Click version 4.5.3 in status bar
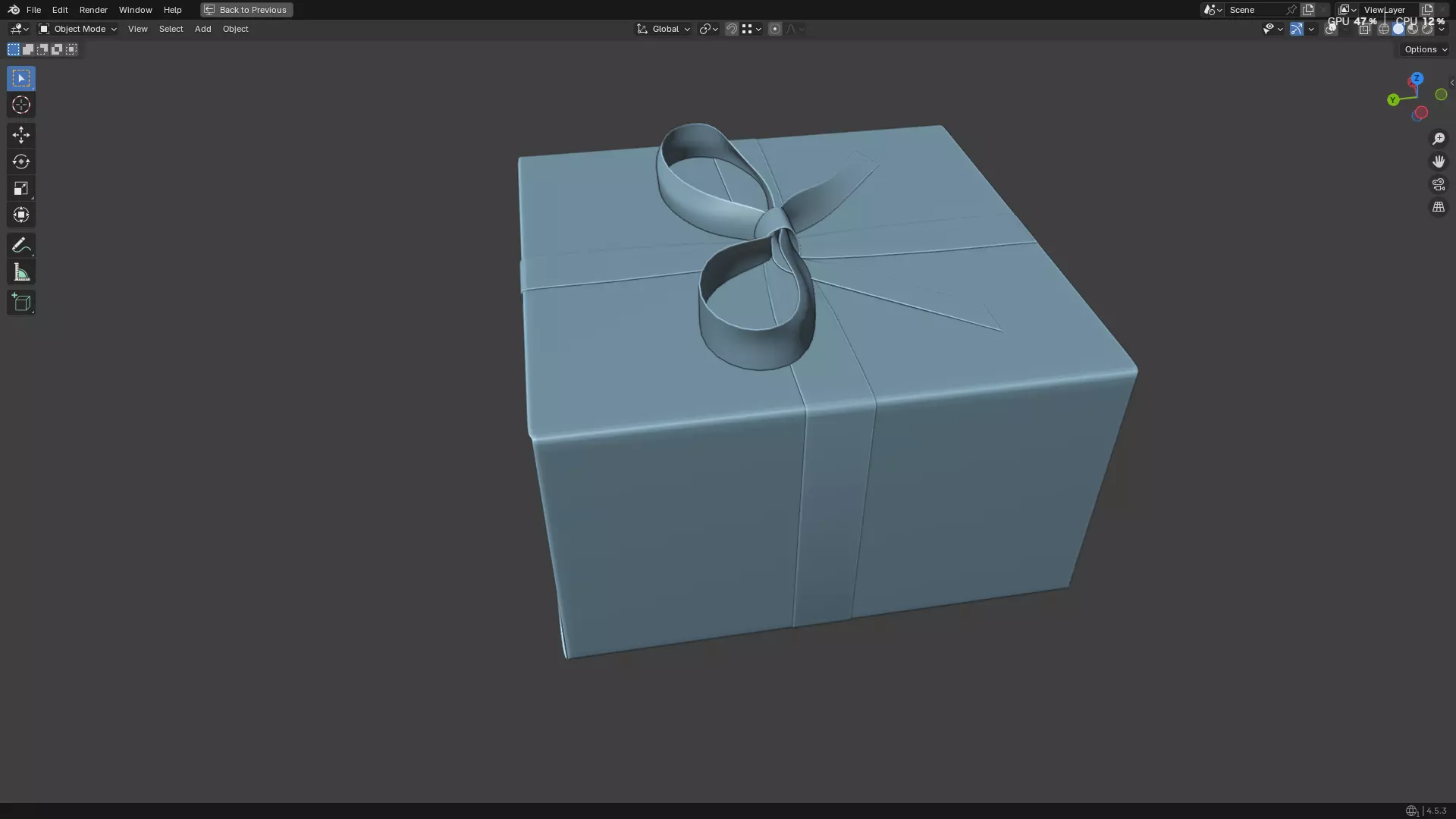1456x819 pixels. [x=1436, y=811]
